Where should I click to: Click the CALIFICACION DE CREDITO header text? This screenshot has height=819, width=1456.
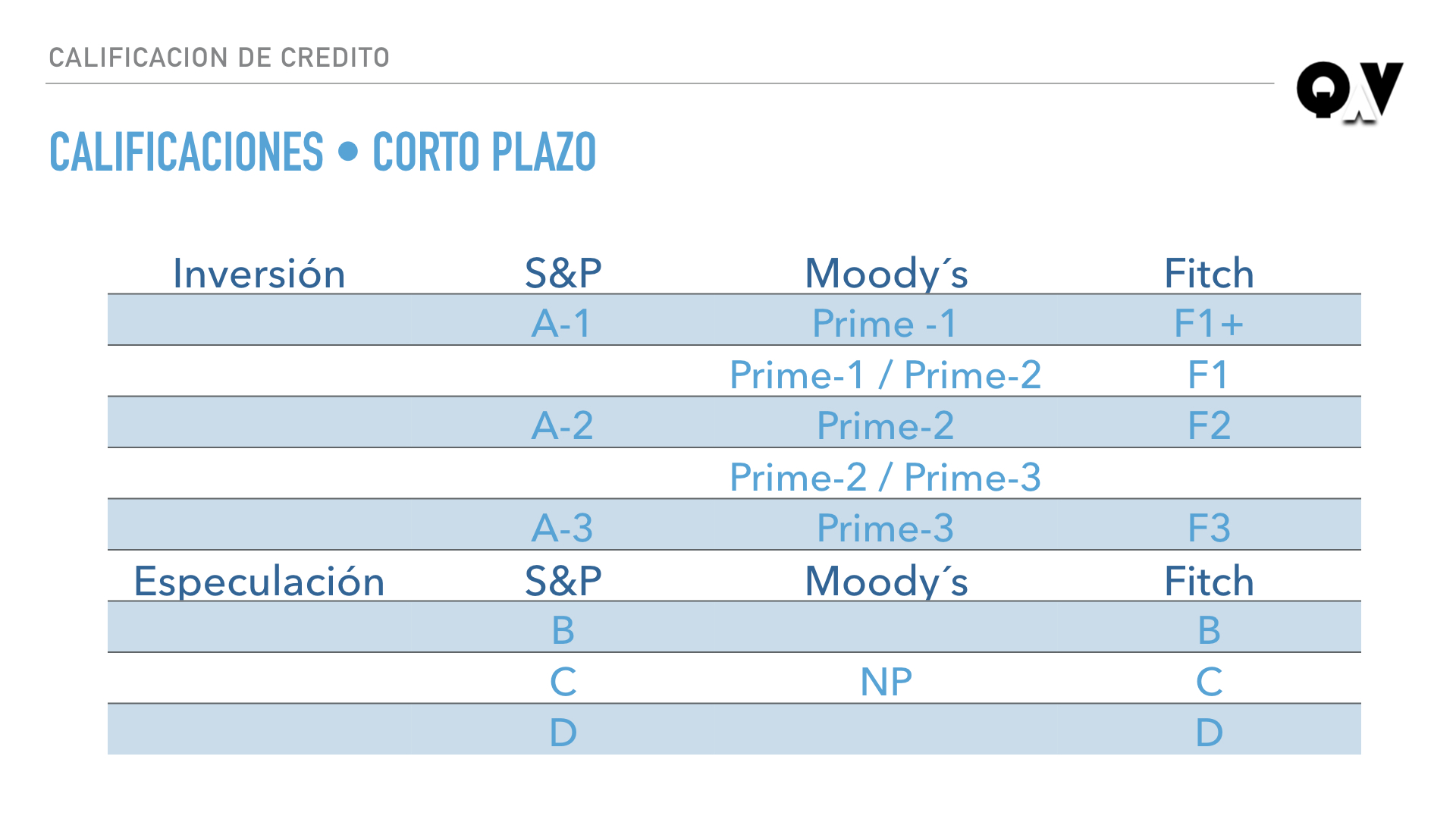pyautogui.click(x=219, y=58)
